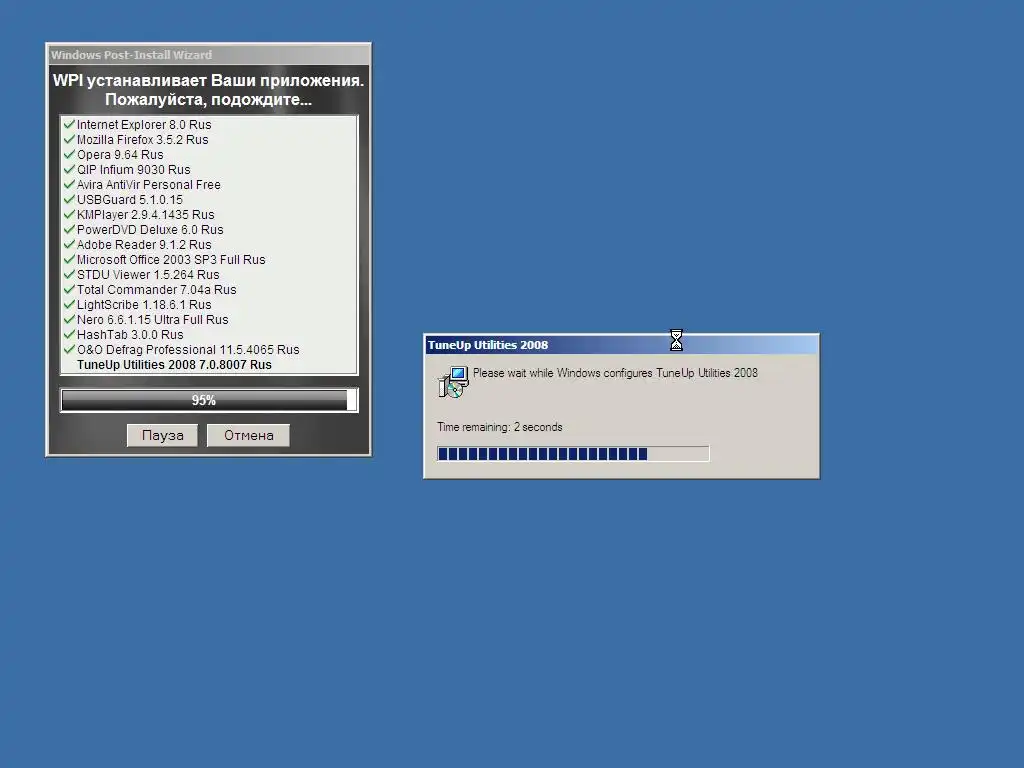Click the 95% WPI progress bar
The width and height of the screenshot is (1024, 768).
tap(209, 400)
